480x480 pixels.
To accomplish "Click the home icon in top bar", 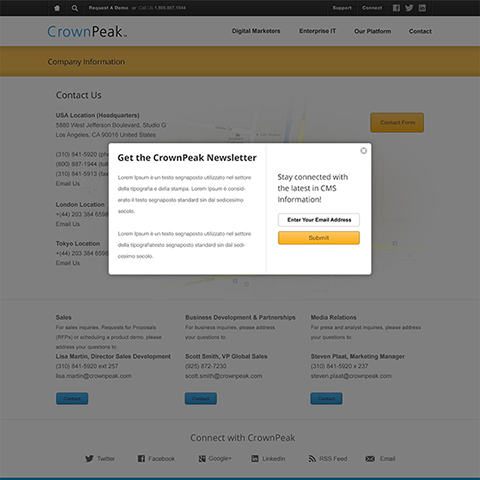I will (57, 8).
